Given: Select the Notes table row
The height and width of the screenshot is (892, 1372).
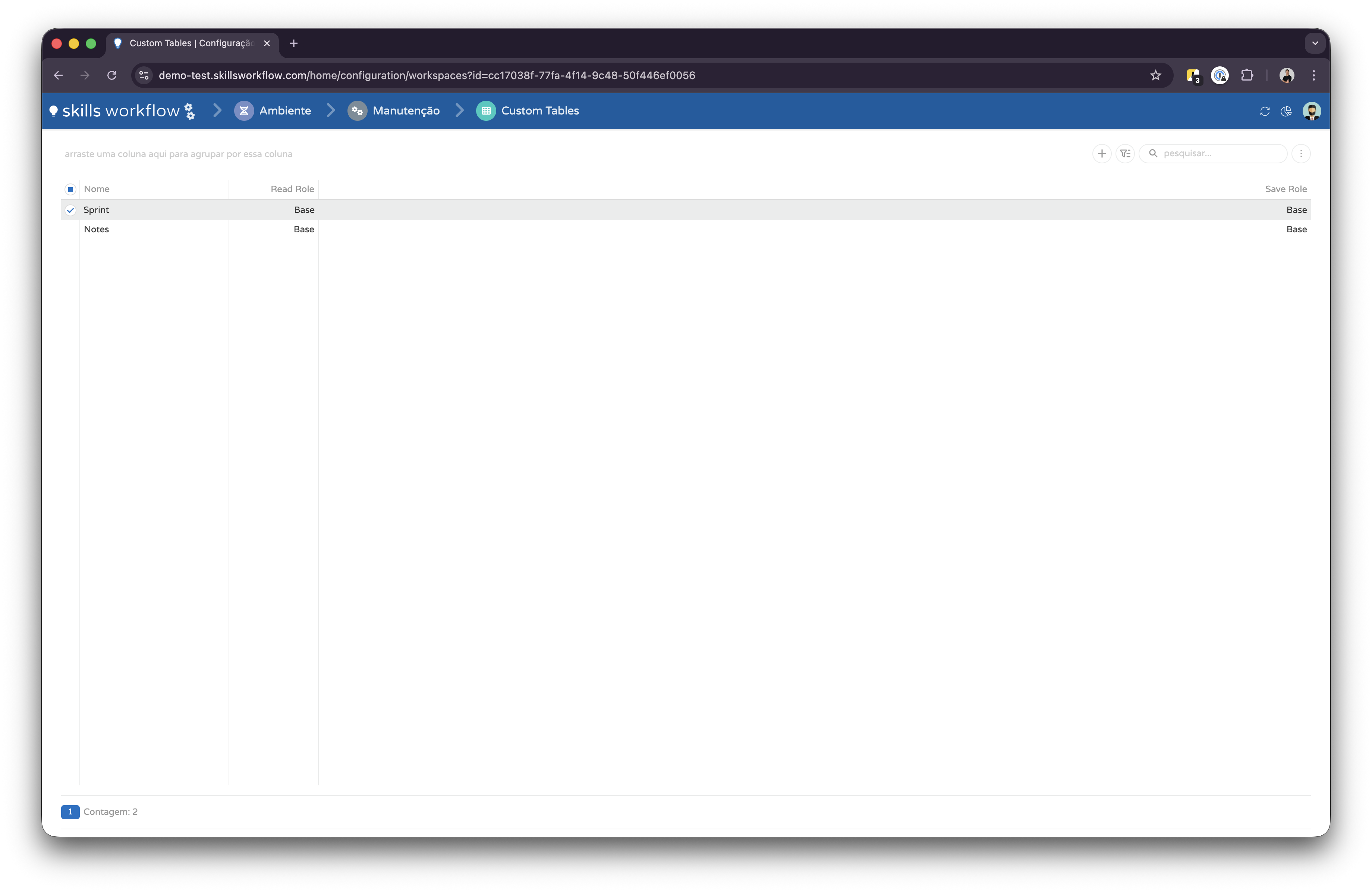Looking at the screenshot, I should tap(96, 229).
